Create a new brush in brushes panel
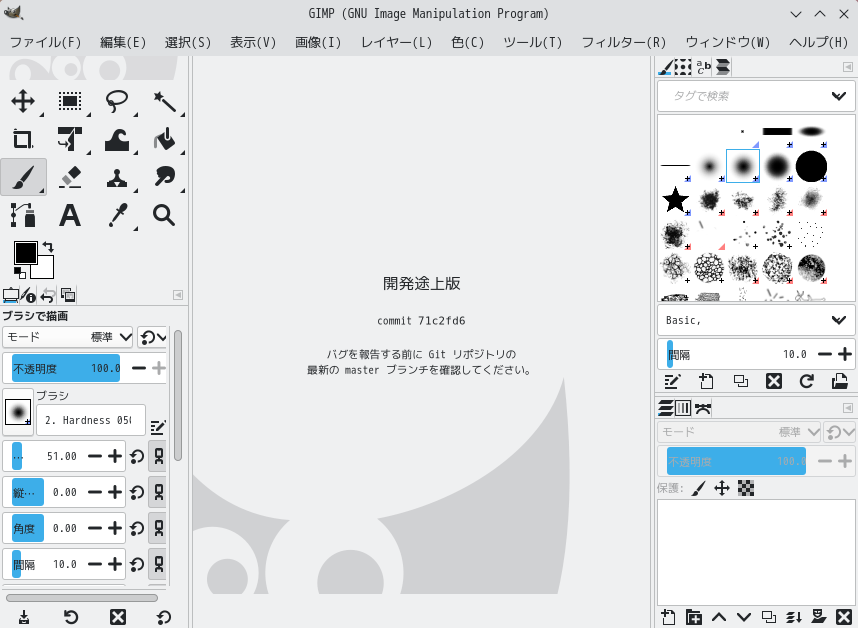Viewport: 858px width, 628px height. click(706, 381)
